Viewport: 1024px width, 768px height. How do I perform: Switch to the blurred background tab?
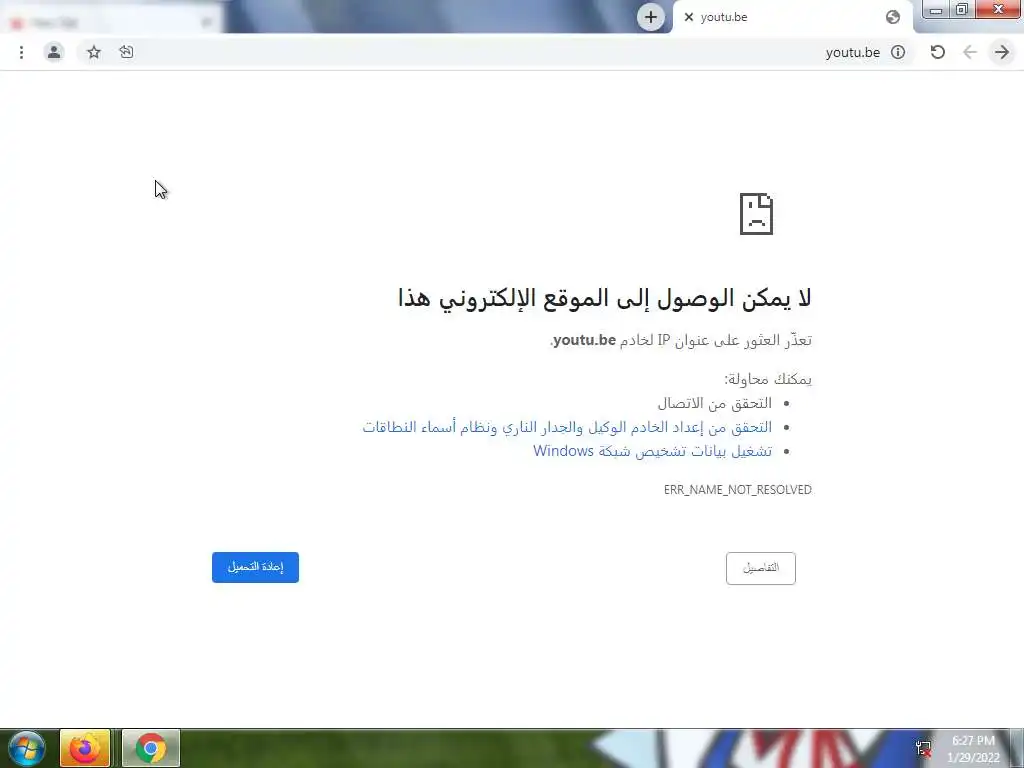111,22
